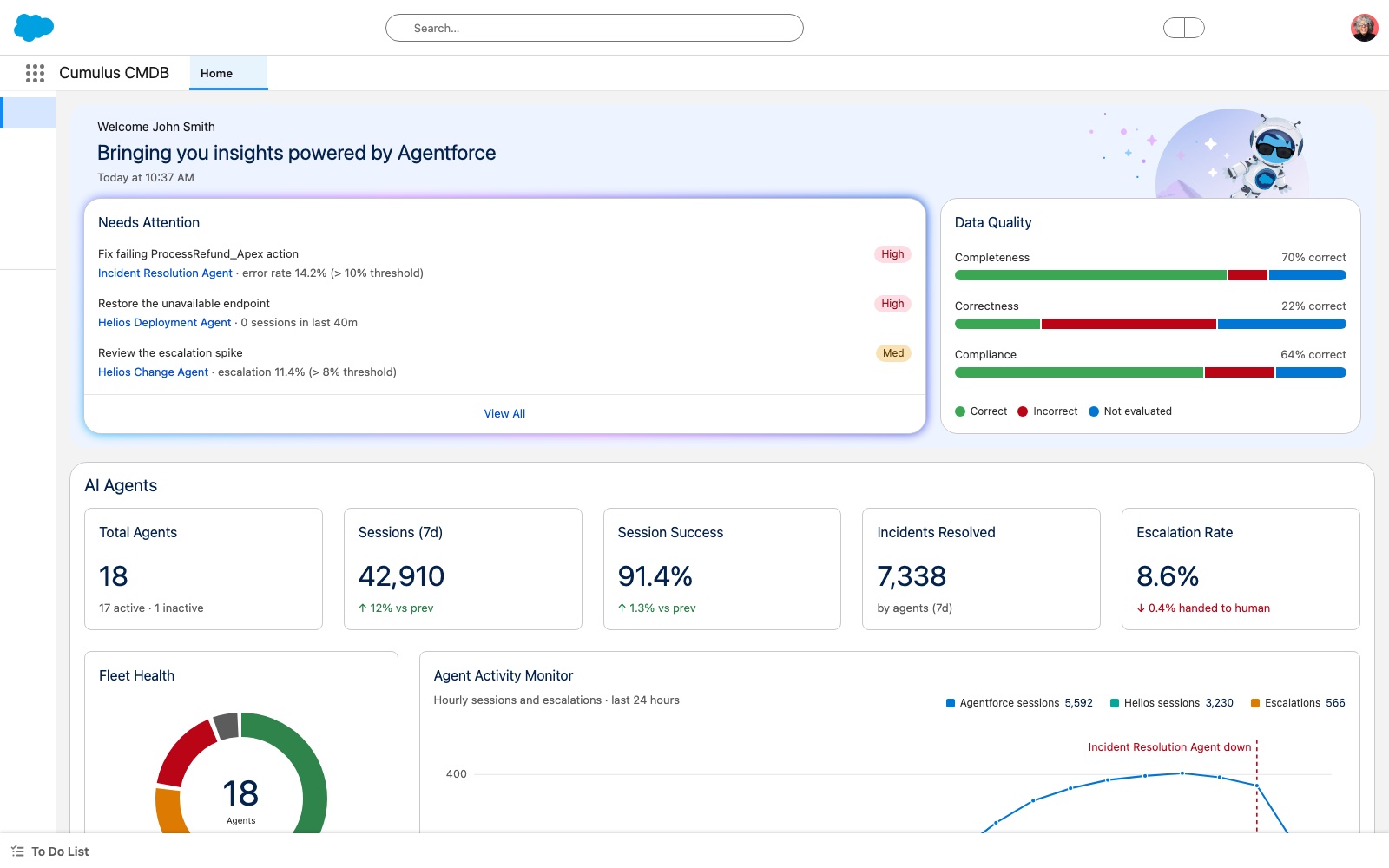This screenshot has width=1389, height=868.
Task: Click the blue Not evaluated legend dot
Action: point(1094,411)
